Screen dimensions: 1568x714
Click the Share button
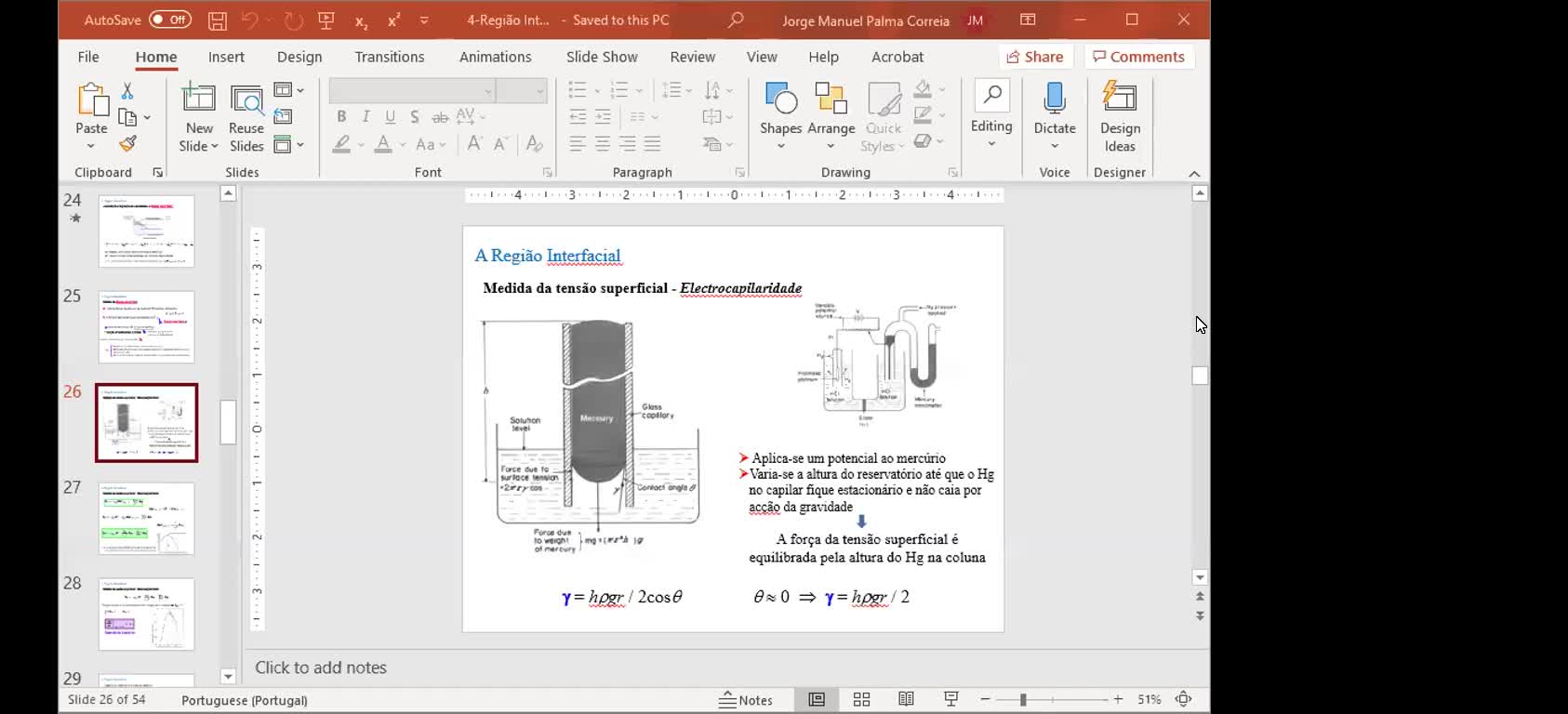point(1035,57)
